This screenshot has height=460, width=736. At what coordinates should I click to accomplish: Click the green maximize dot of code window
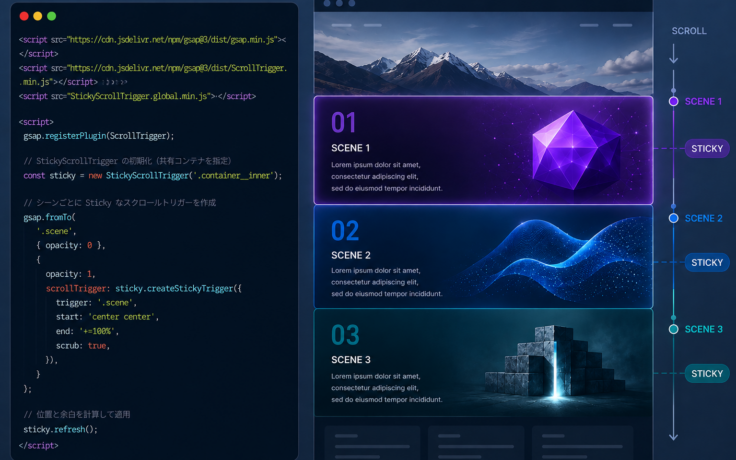(52, 16)
